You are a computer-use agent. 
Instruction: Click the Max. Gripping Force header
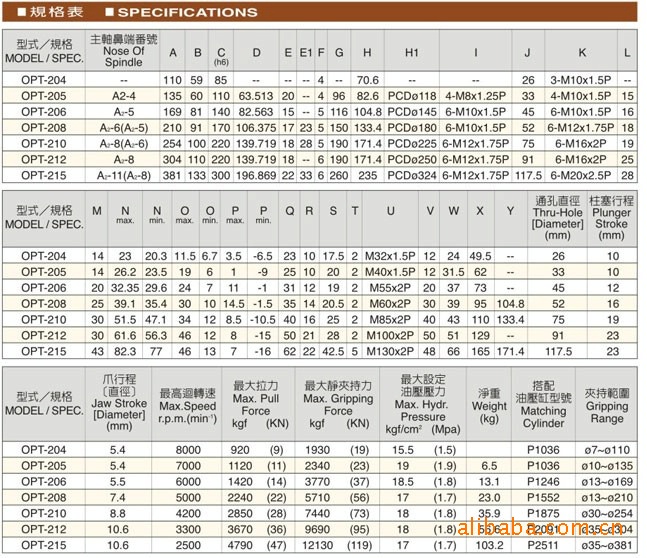coord(338,400)
